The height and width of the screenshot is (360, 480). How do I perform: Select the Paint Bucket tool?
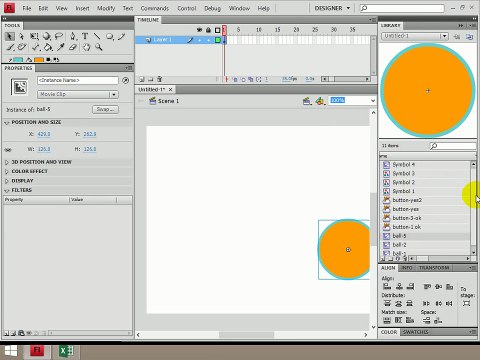(48, 47)
